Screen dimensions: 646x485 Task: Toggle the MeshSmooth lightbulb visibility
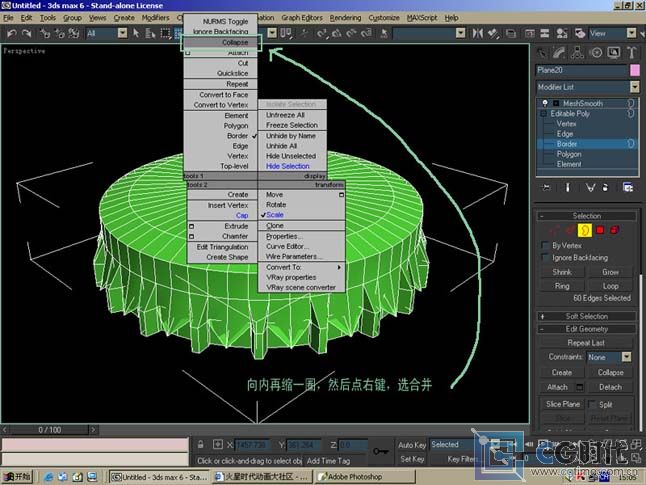coord(545,103)
